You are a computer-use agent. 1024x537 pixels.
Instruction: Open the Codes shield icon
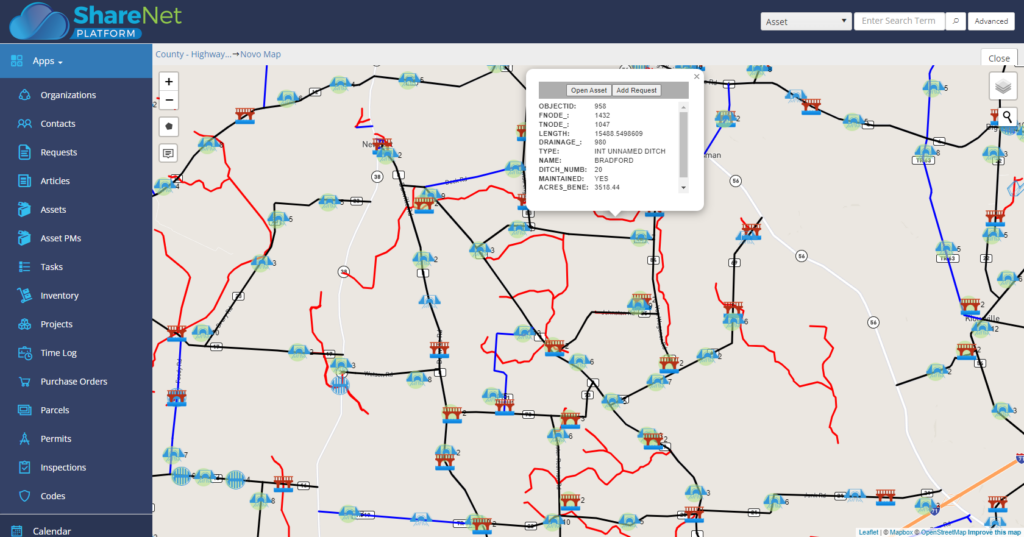coord(24,496)
